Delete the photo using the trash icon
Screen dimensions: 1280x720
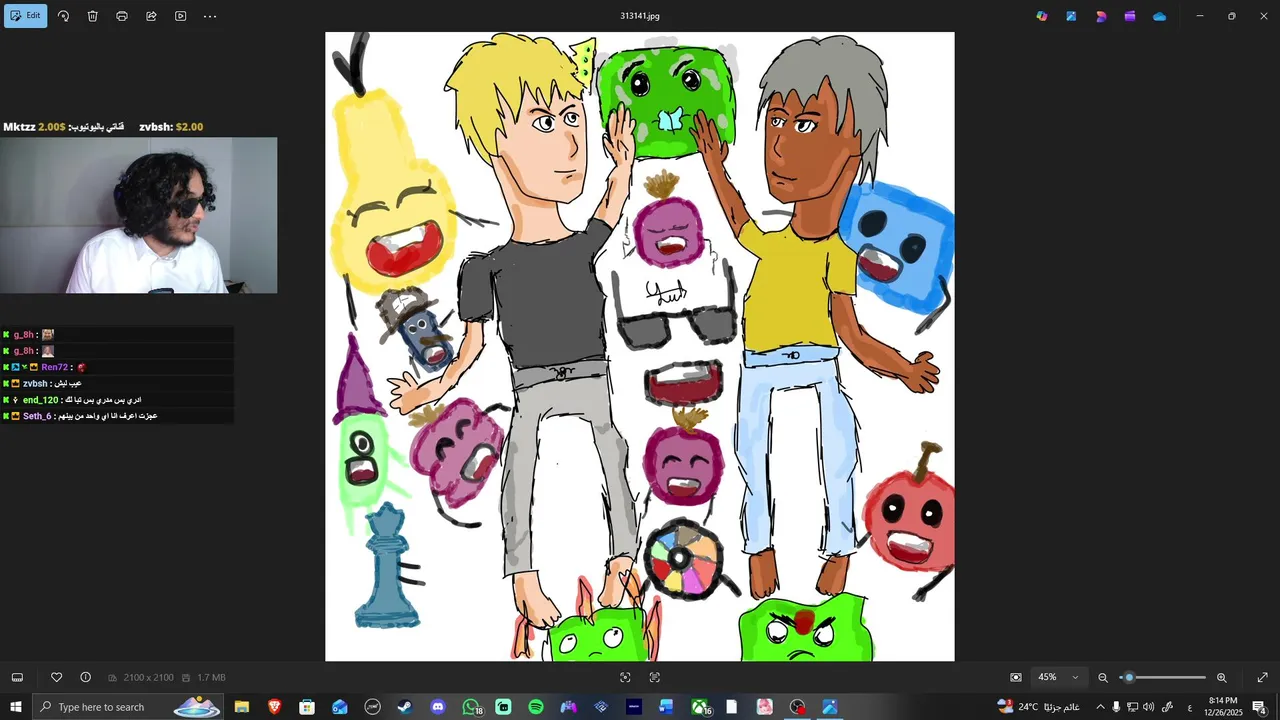tap(92, 16)
